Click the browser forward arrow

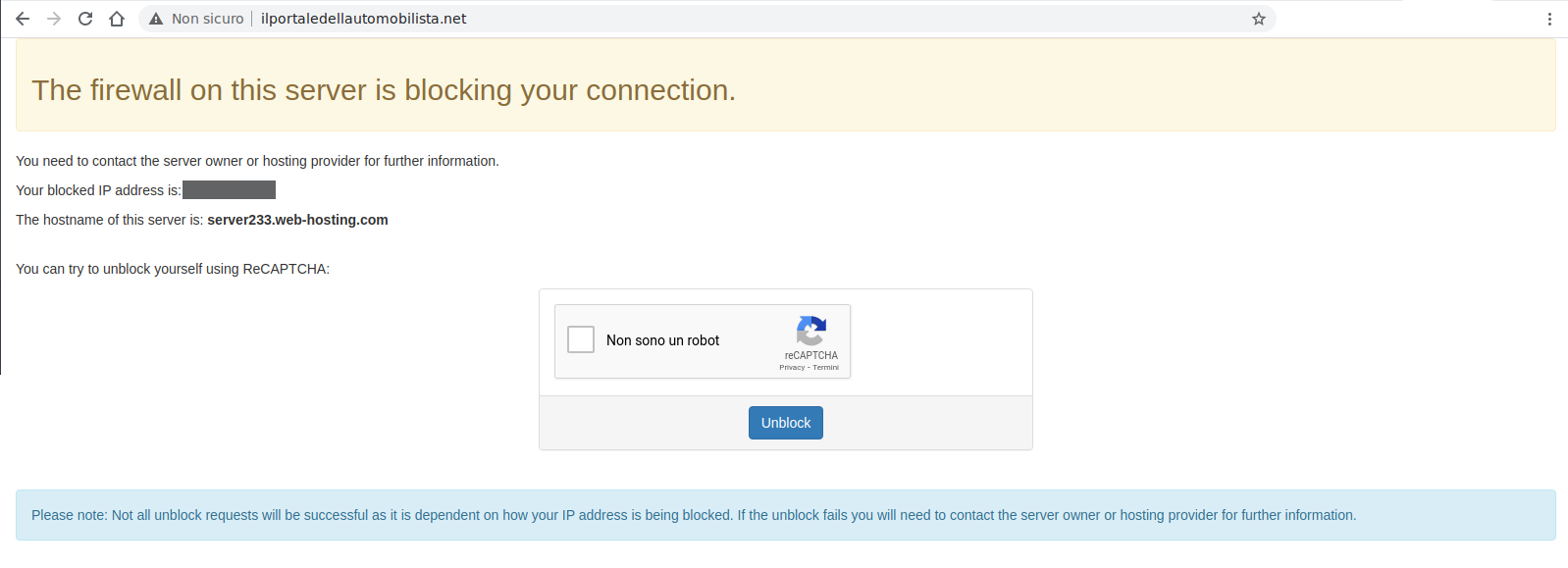click(54, 19)
